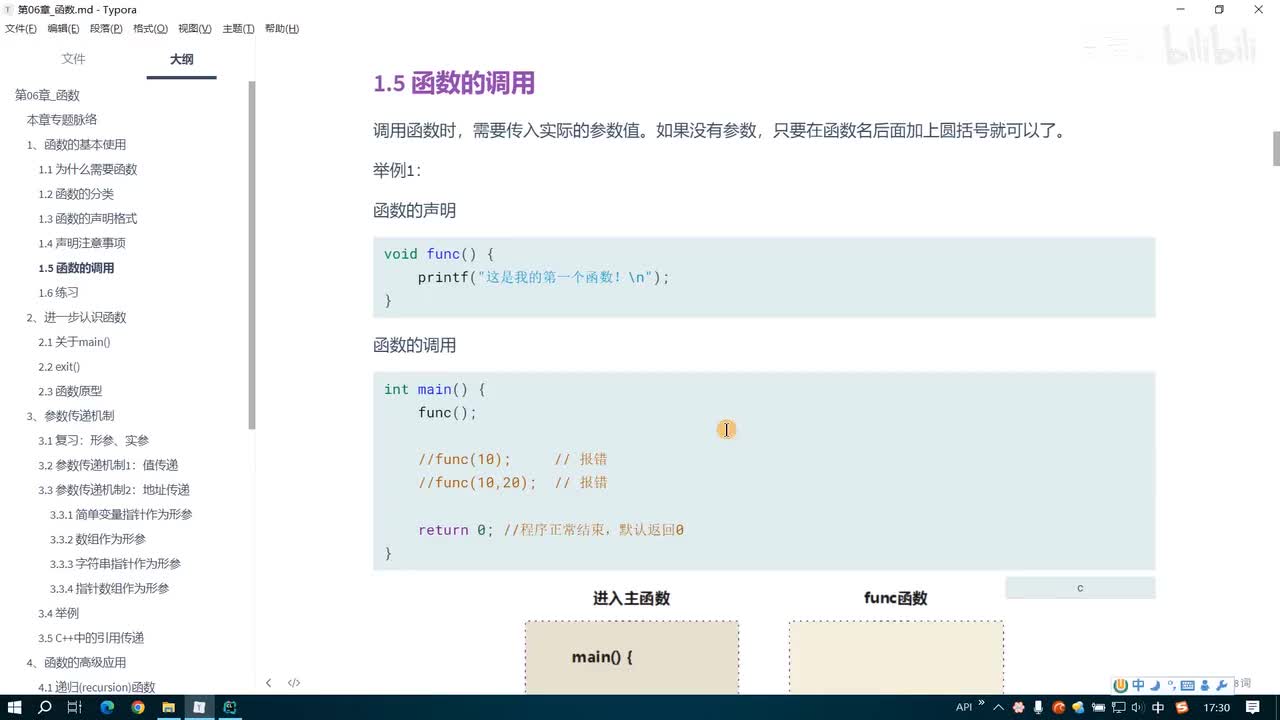Open the soft keyboard from IME toolbar
Viewport: 1280px width, 720px height.
pyautogui.click(x=1188, y=686)
